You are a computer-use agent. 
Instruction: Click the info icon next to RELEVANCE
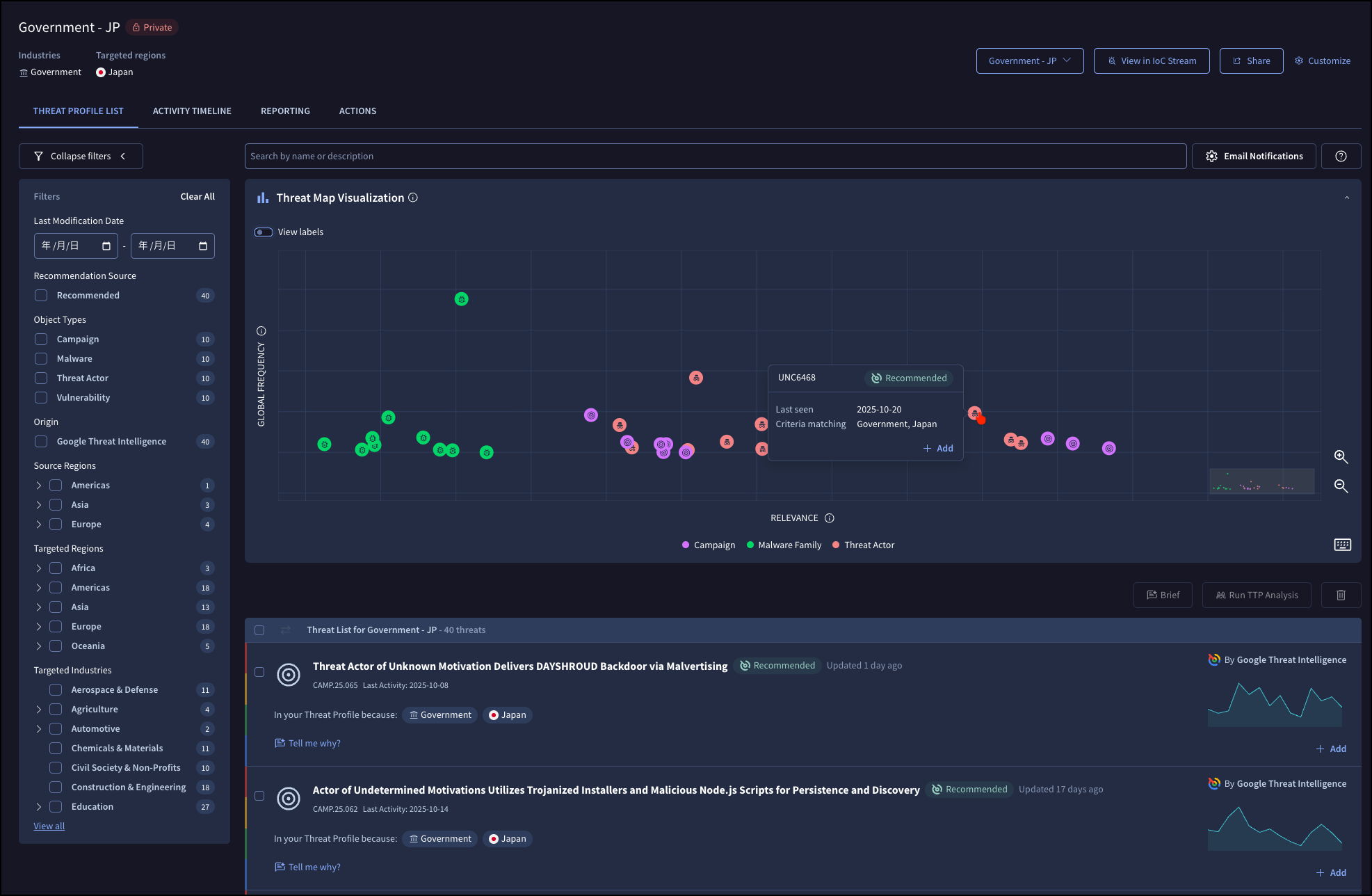pos(829,518)
